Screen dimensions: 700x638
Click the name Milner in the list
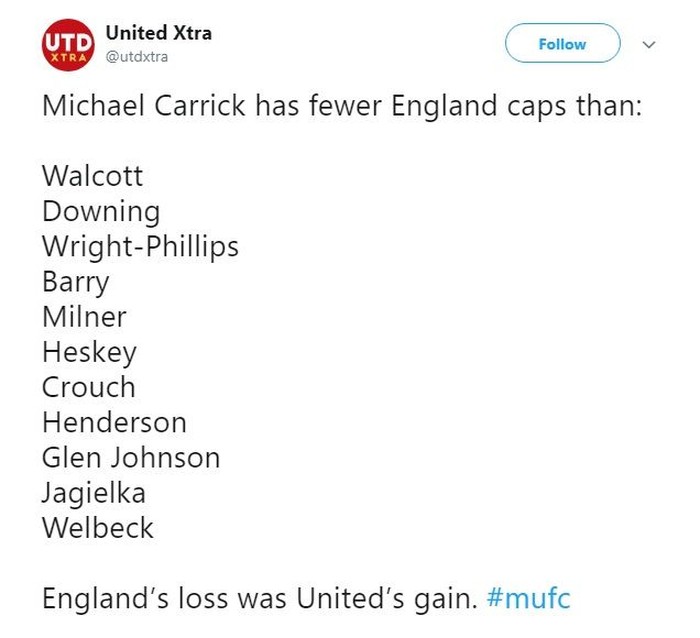point(84,317)
